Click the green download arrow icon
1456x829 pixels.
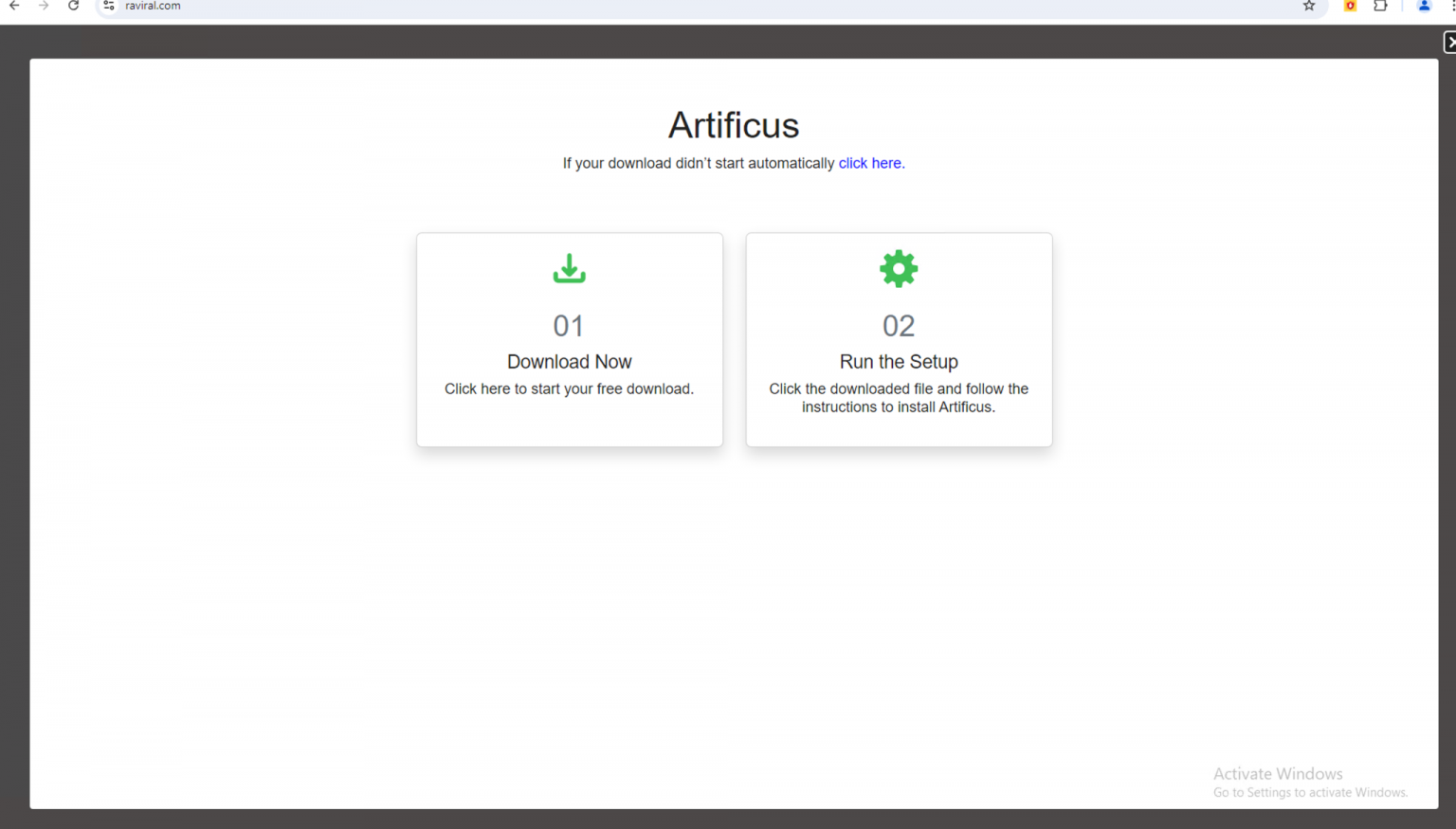(568, 268)
